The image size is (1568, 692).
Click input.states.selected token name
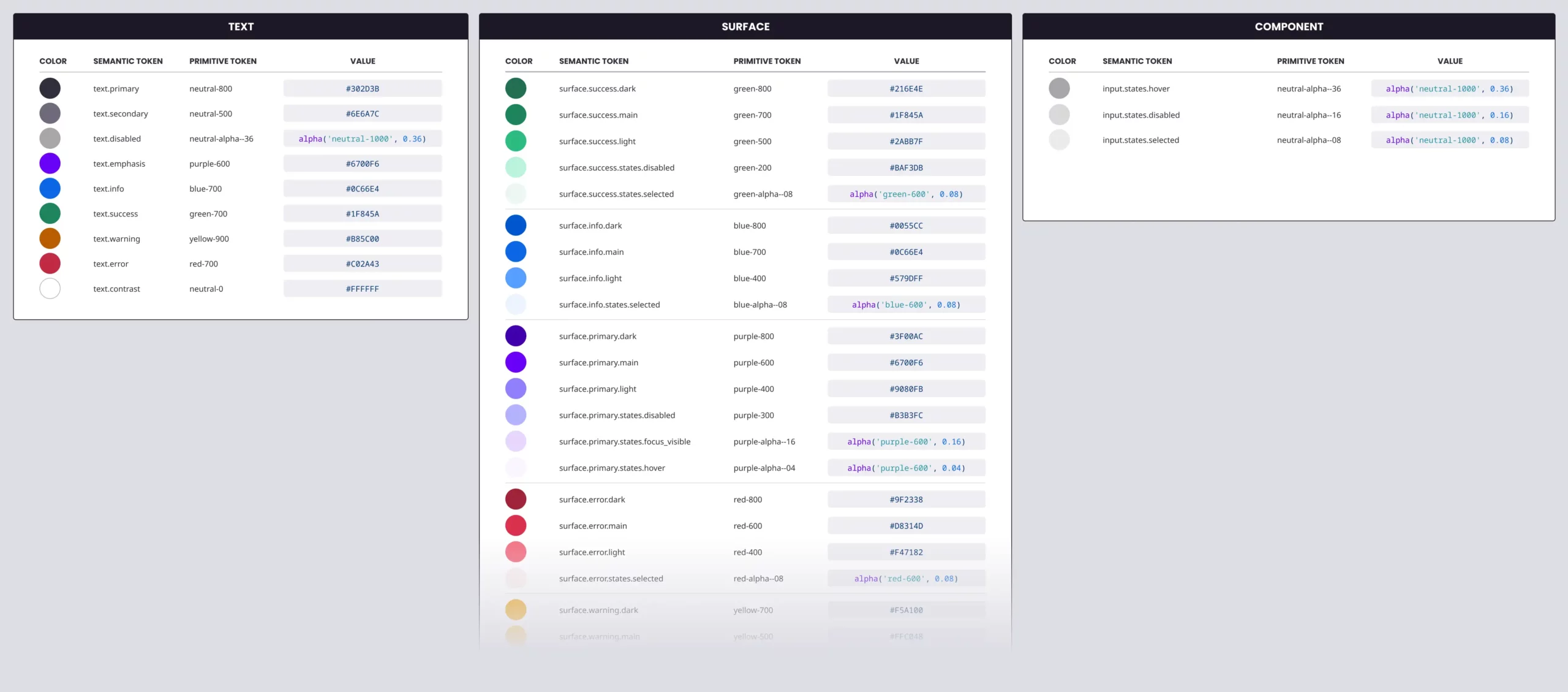[x=1140, y=140]
